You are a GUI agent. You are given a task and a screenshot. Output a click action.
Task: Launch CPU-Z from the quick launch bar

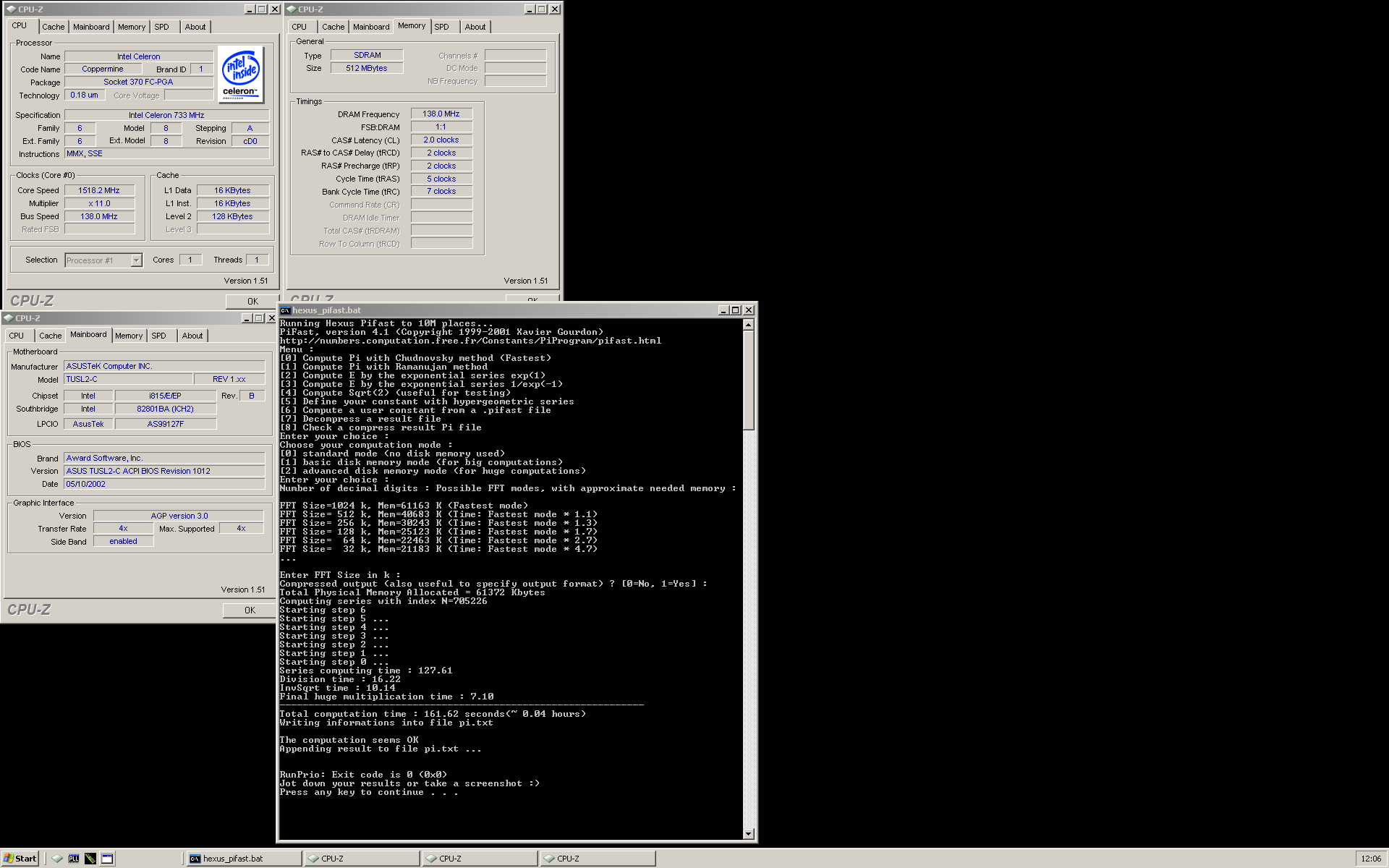(x=57, y=859)
